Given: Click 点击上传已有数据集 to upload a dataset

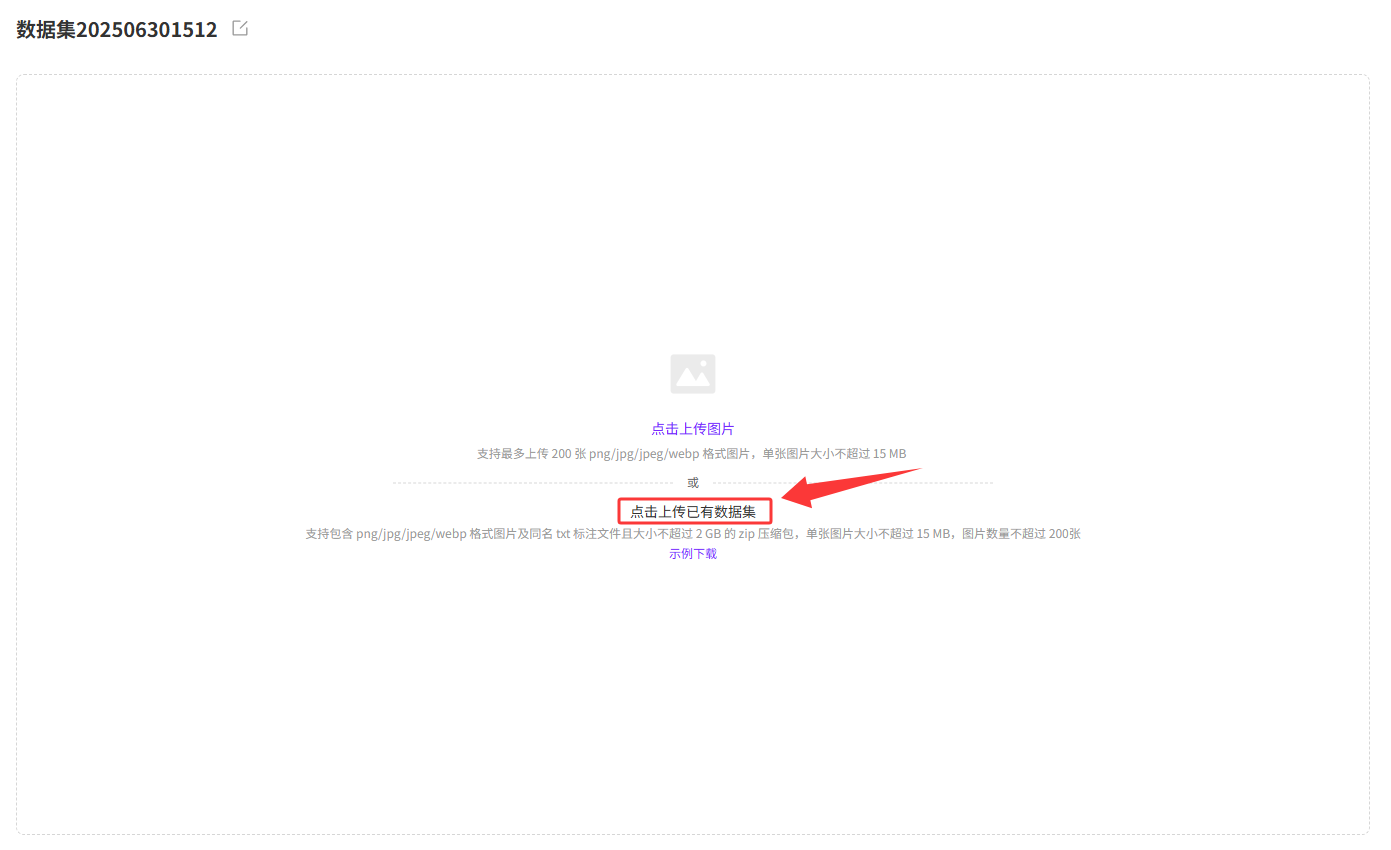Looking at the screenshot, I should point(693,512).
